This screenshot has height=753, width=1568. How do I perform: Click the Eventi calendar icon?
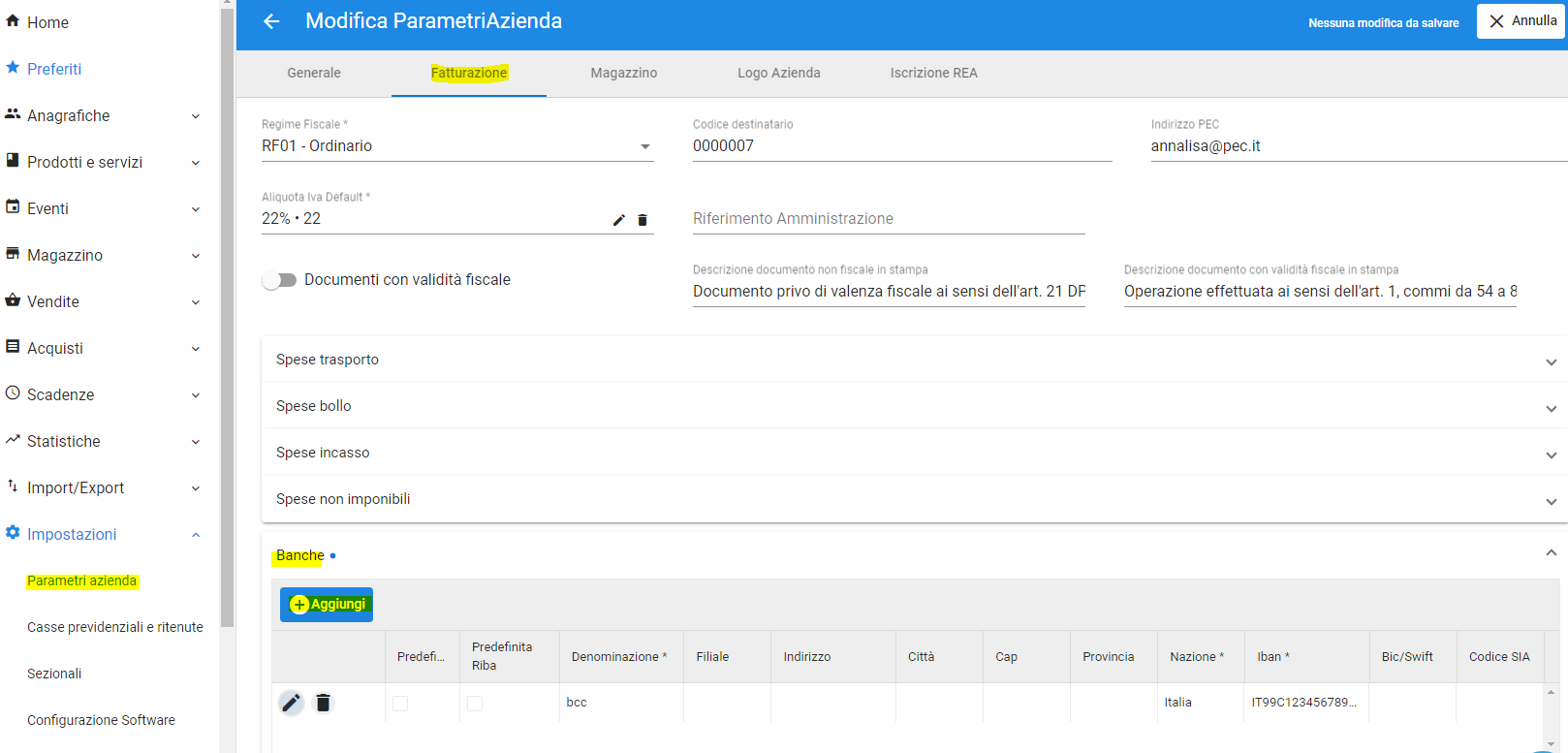coord(13,206)
